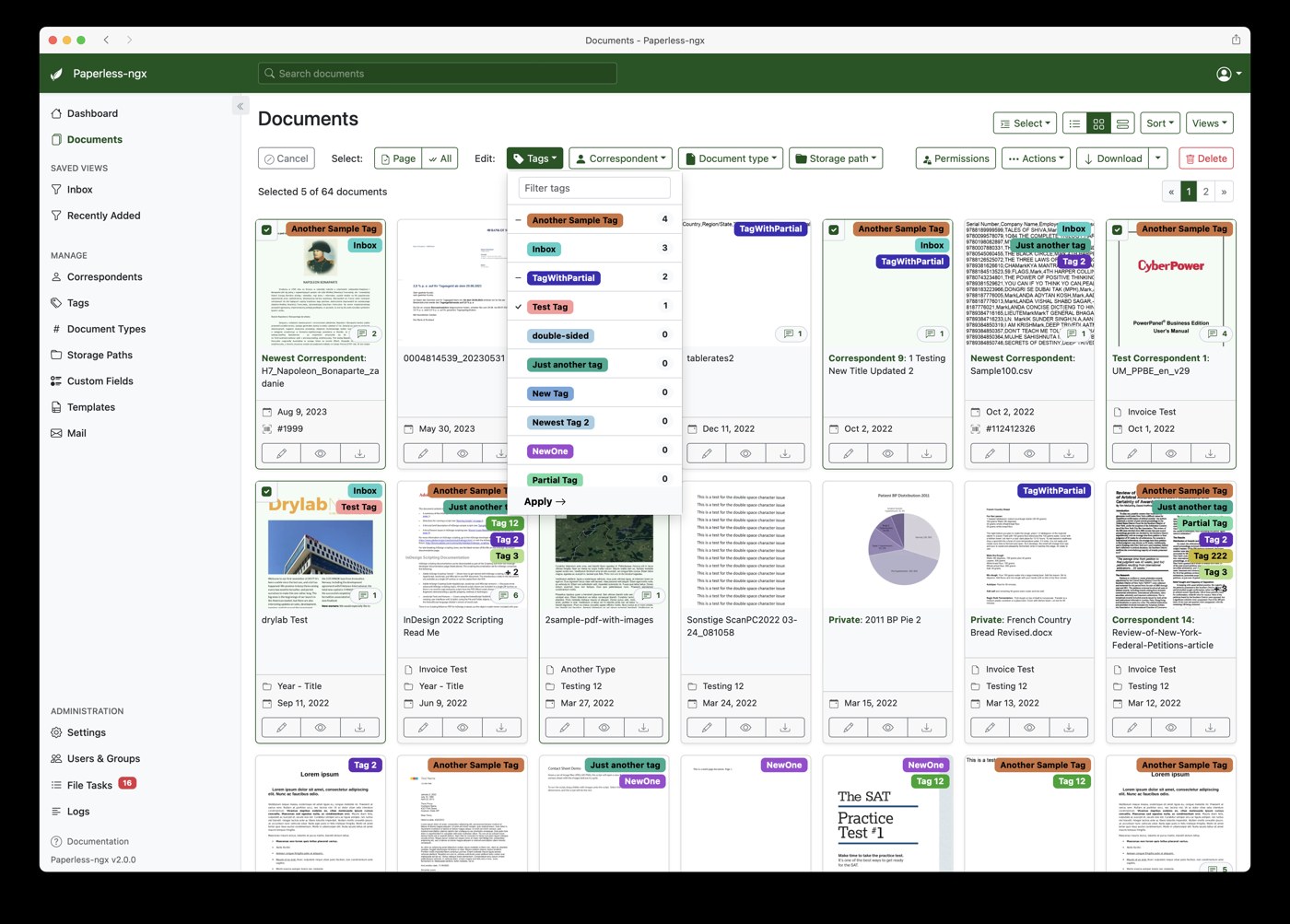
Task: Preview the tablerates2 document eye icon
Action: pyautogui.click(x=745, y=453)
